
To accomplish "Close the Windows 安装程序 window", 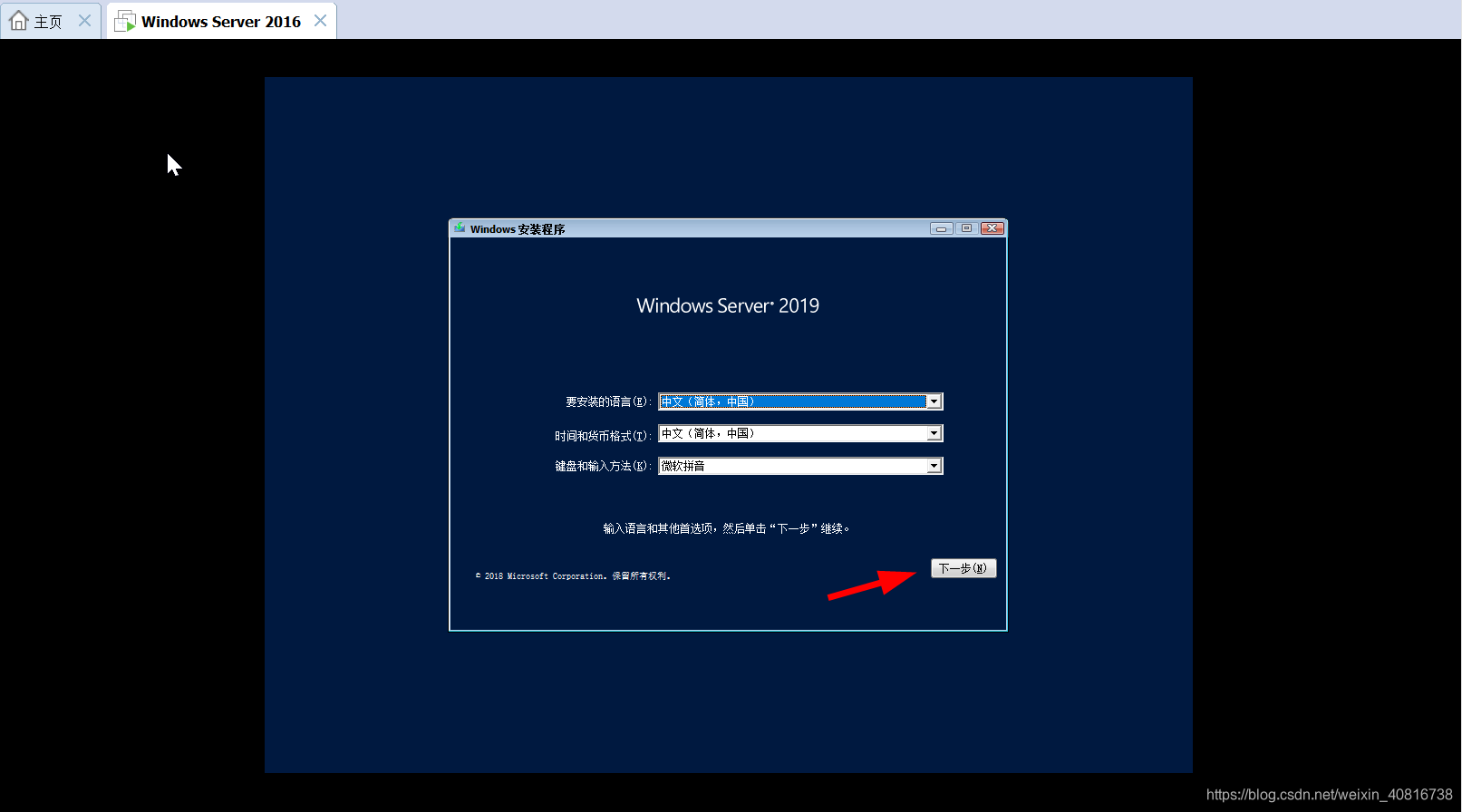I will pos(992,228).
